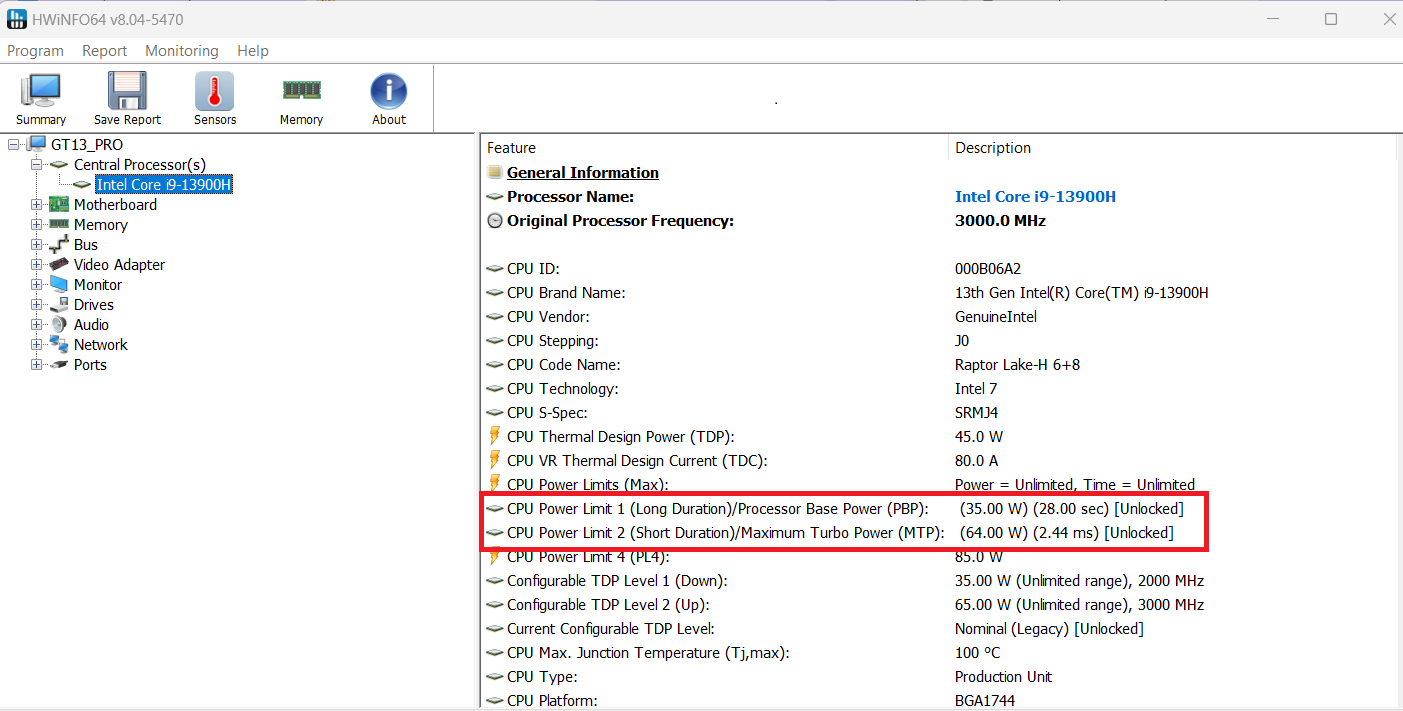This screenshot has width=1403, height=711.
Task: Expand the Monitor tree node
Action: click(36, 284)
